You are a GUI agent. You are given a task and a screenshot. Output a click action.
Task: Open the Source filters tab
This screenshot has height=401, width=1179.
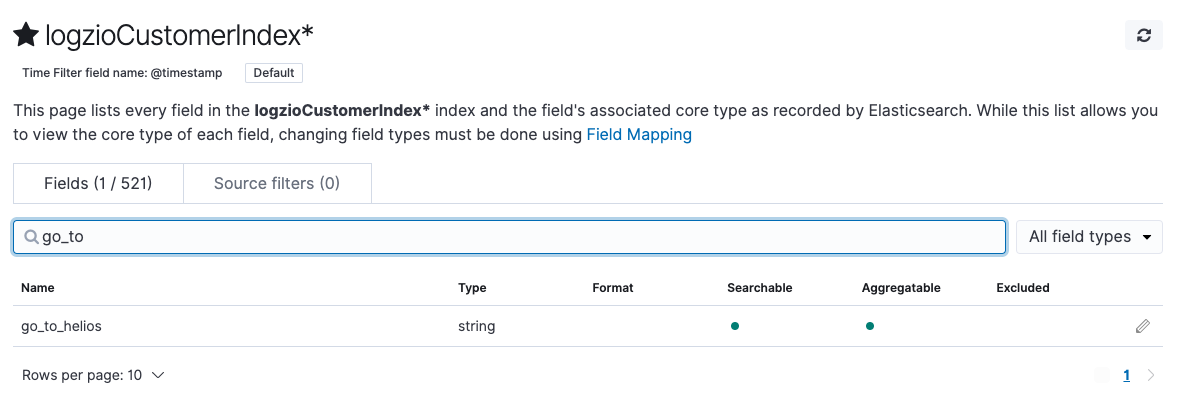click(276, 184)
